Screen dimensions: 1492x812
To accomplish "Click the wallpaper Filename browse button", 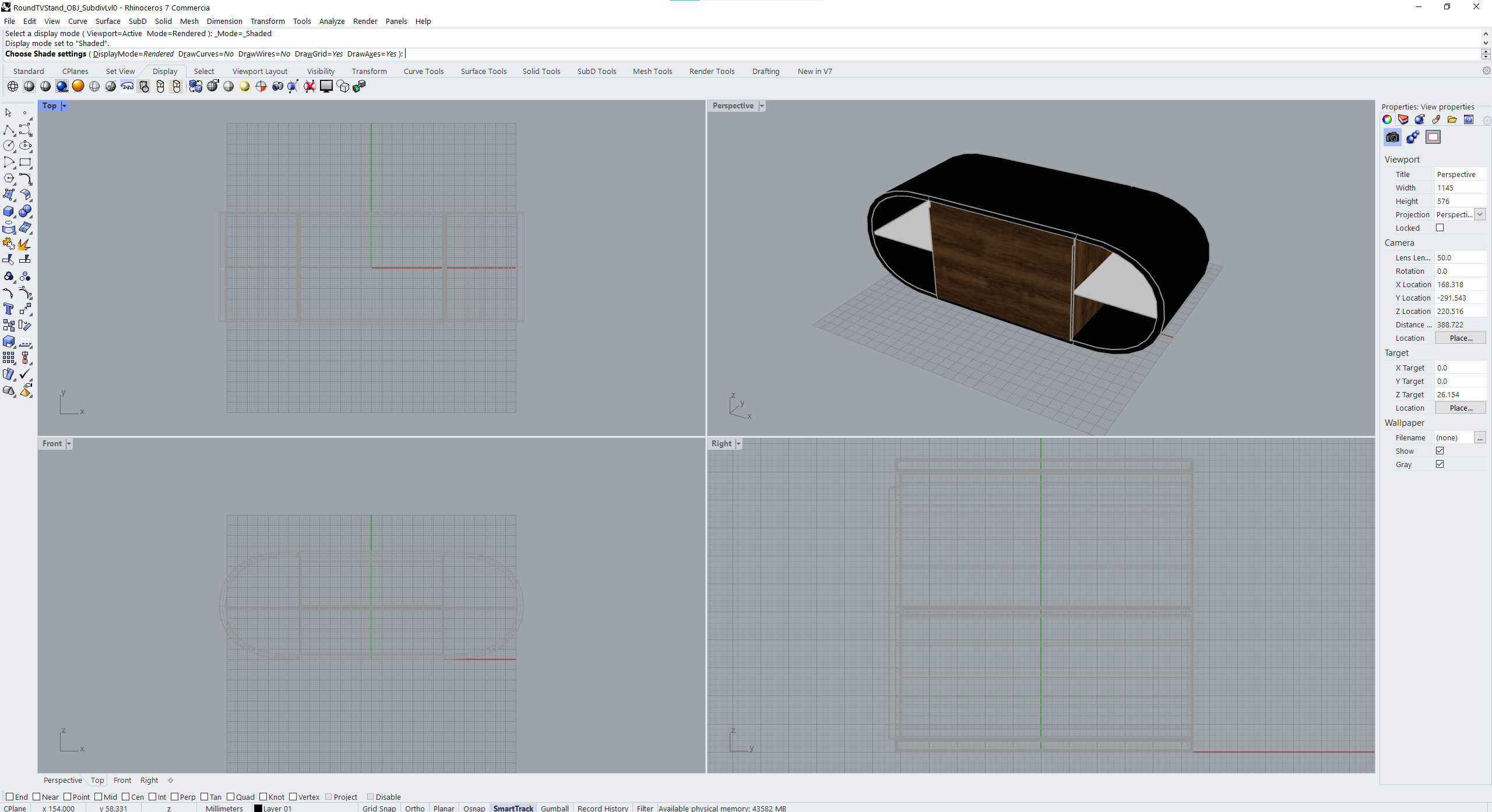I will (x=1480, y=437).
